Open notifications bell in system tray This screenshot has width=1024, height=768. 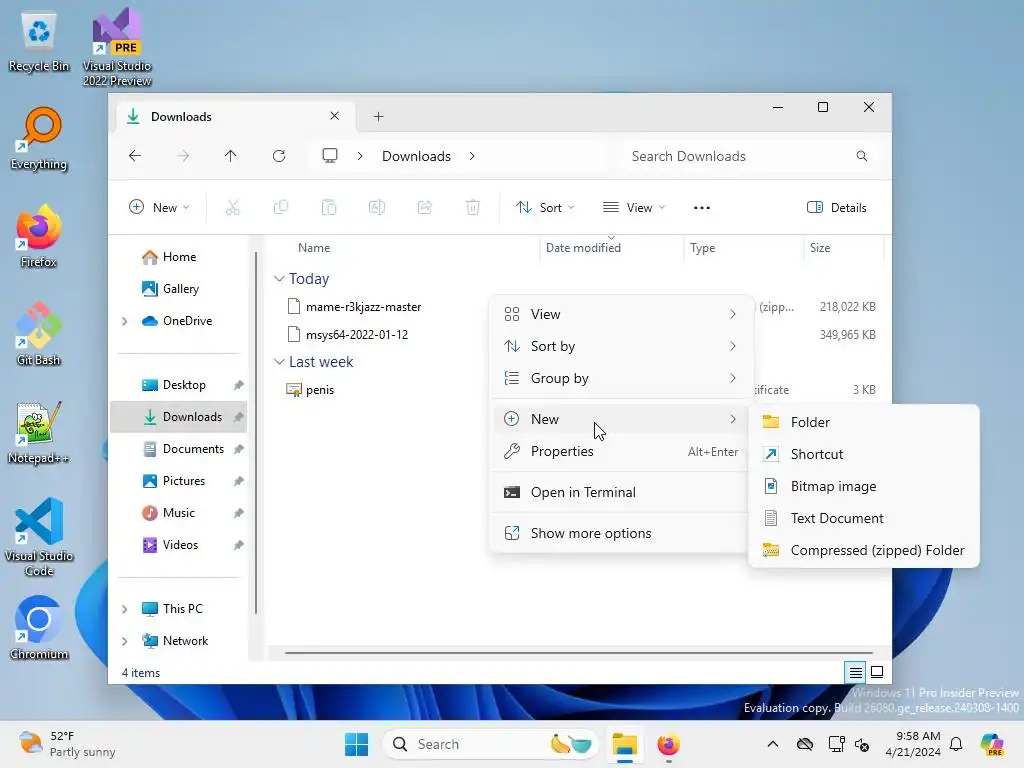[956, 744]
